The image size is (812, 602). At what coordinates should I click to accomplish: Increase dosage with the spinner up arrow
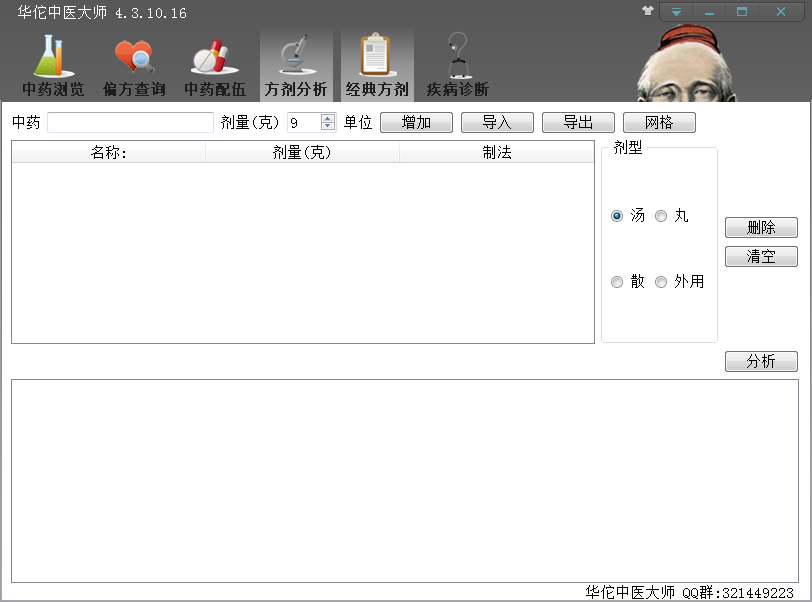point(328,118)
